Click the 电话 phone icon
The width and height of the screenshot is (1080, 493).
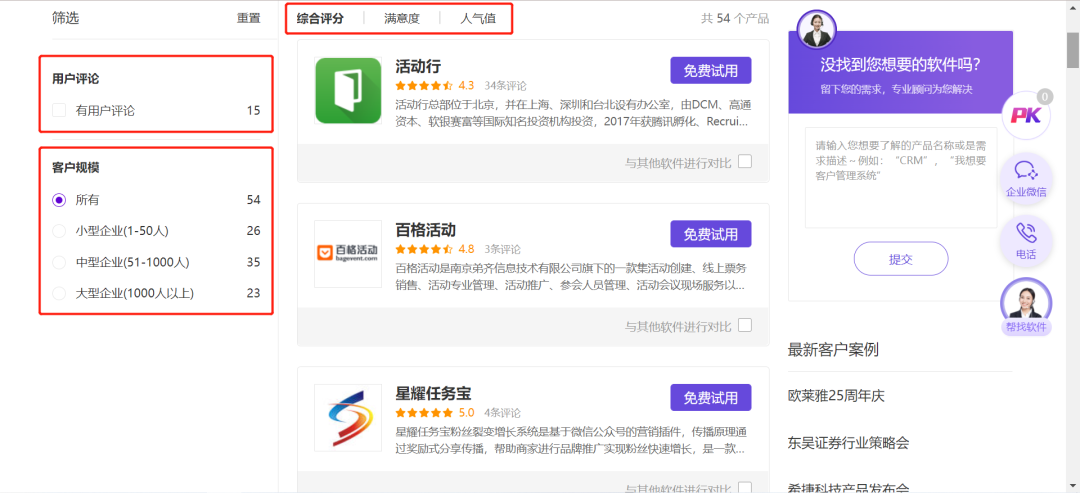click(x=1026, y=239)
